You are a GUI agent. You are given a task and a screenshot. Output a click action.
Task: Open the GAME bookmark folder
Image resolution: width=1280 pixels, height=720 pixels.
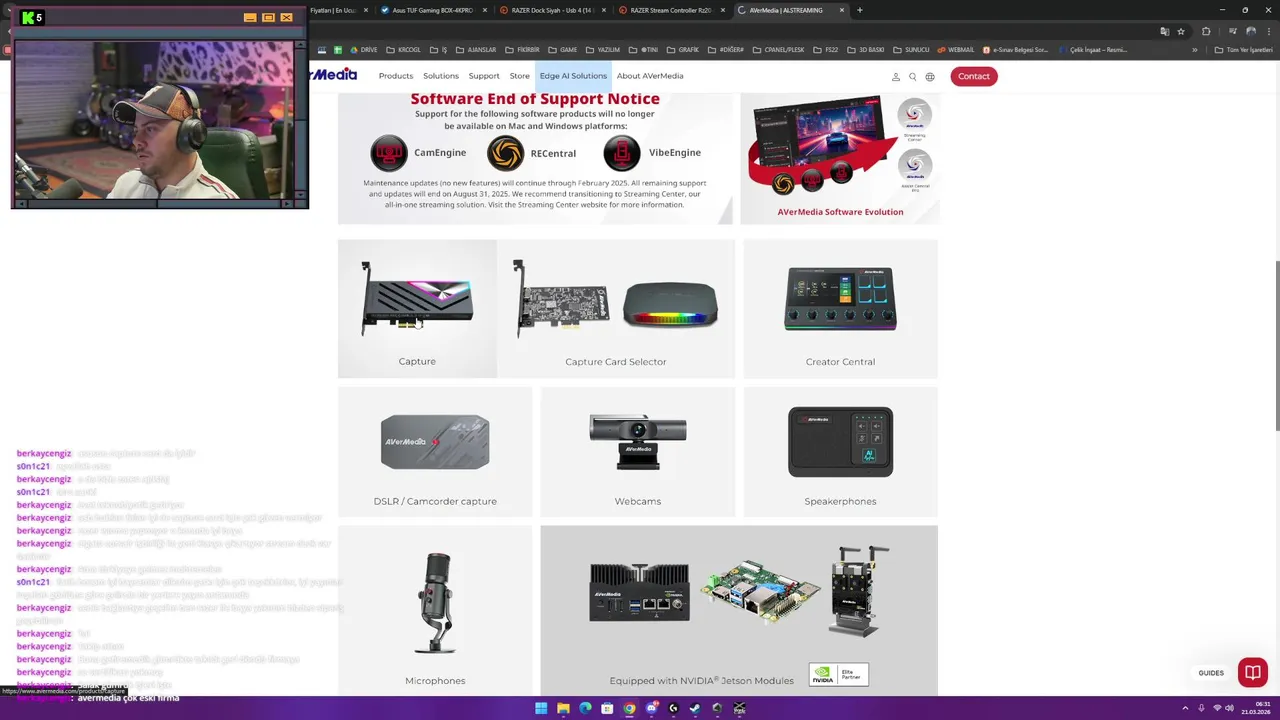click(x=562, y=50)
